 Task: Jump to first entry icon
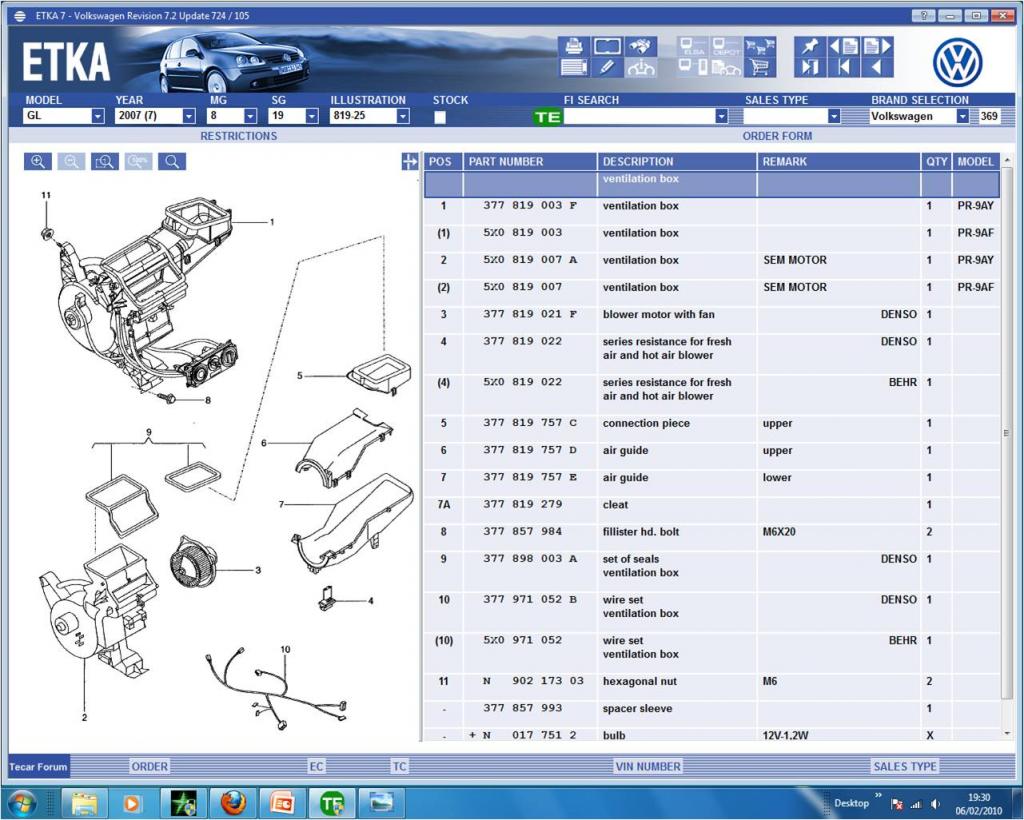[843, 67]
